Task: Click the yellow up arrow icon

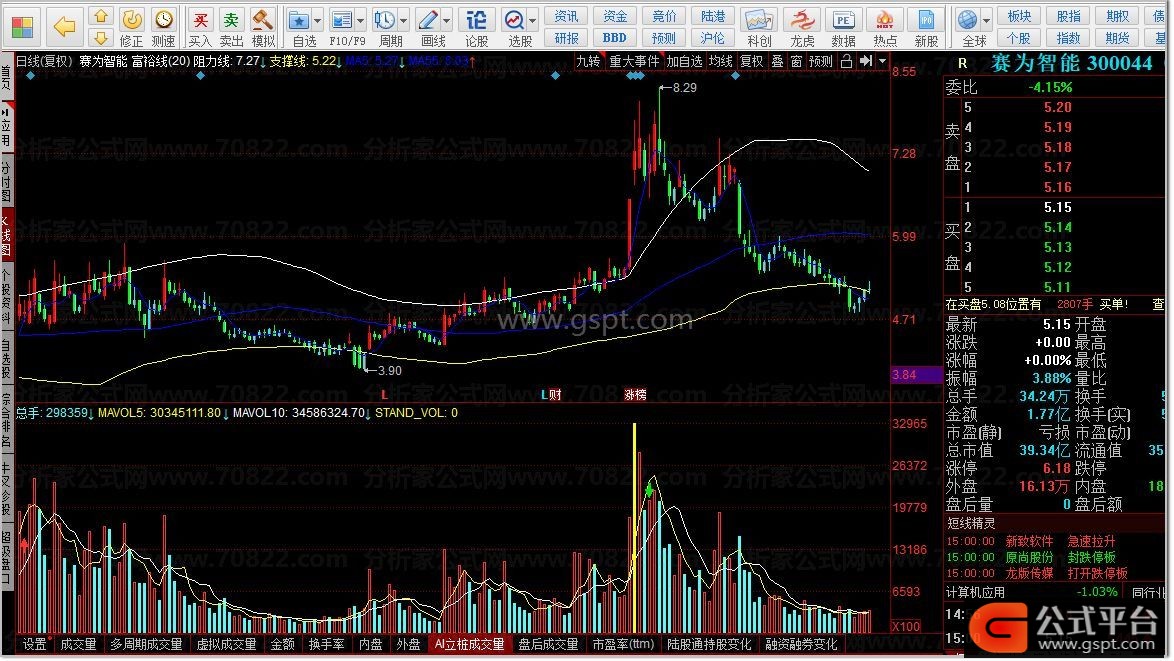Action: [x=101, y=16]
